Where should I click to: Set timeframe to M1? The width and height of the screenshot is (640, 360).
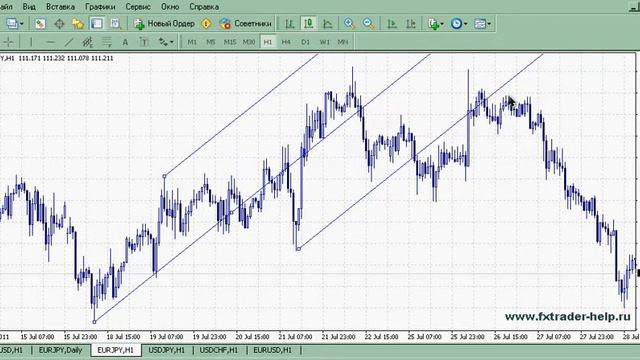(192, 42)
